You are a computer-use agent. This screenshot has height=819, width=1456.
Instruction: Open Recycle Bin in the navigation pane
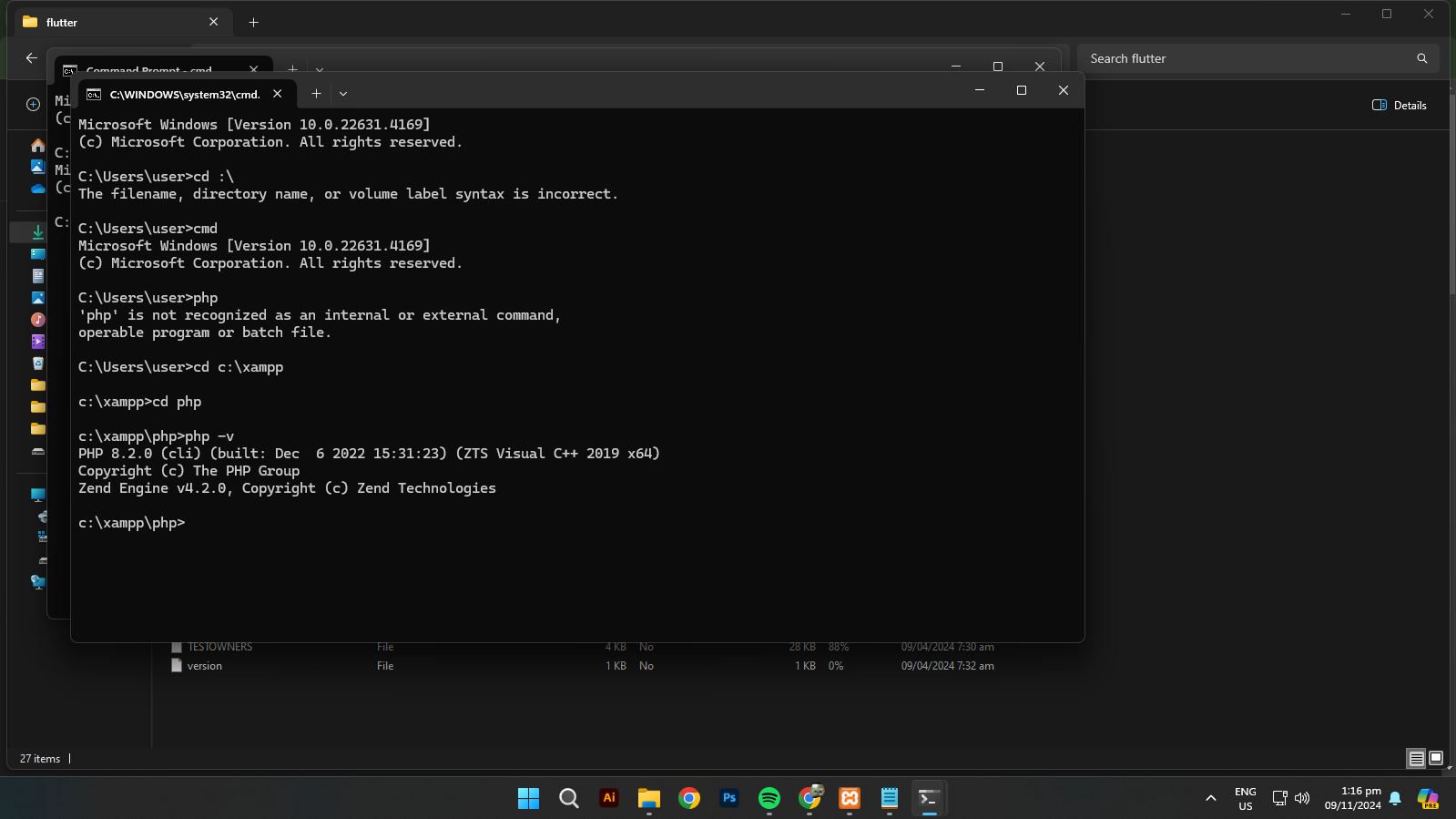[37, 363]
